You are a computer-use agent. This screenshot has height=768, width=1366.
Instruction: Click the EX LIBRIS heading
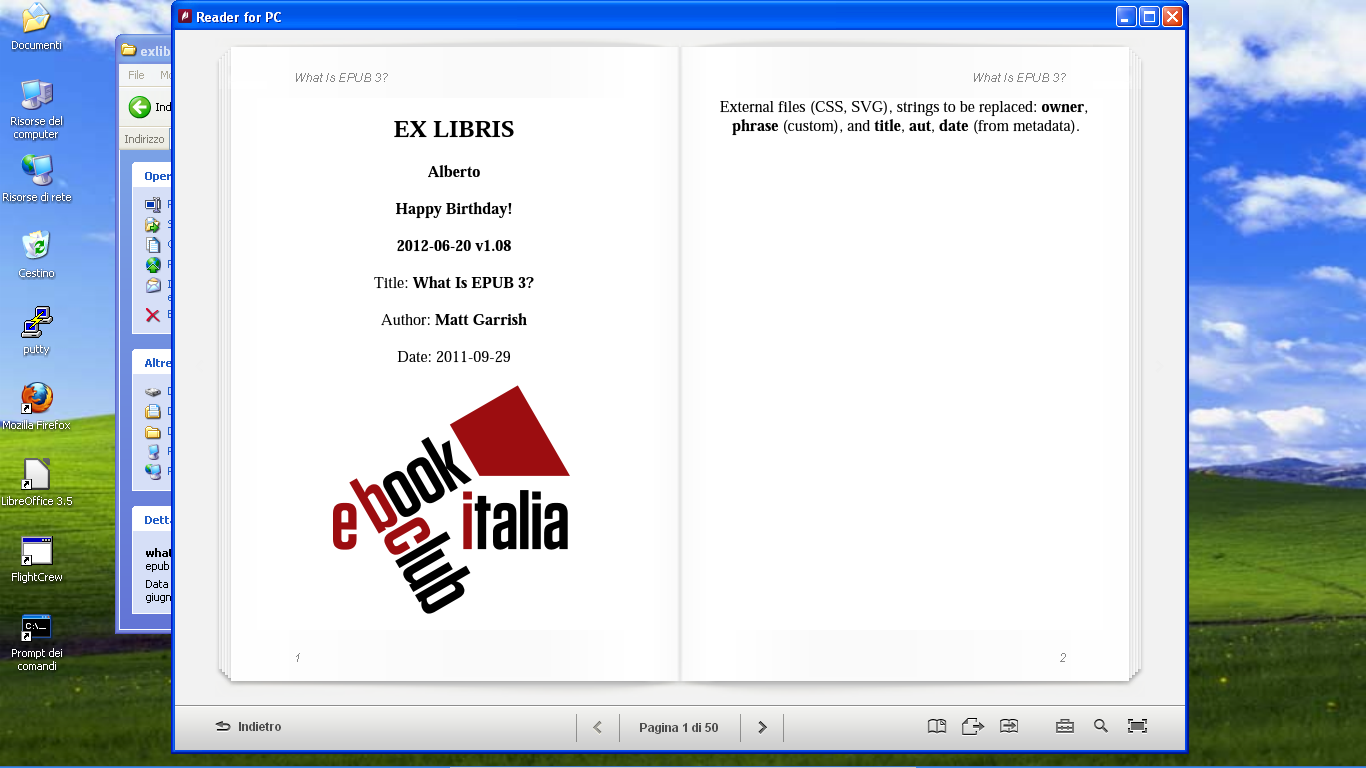(454, 129)
